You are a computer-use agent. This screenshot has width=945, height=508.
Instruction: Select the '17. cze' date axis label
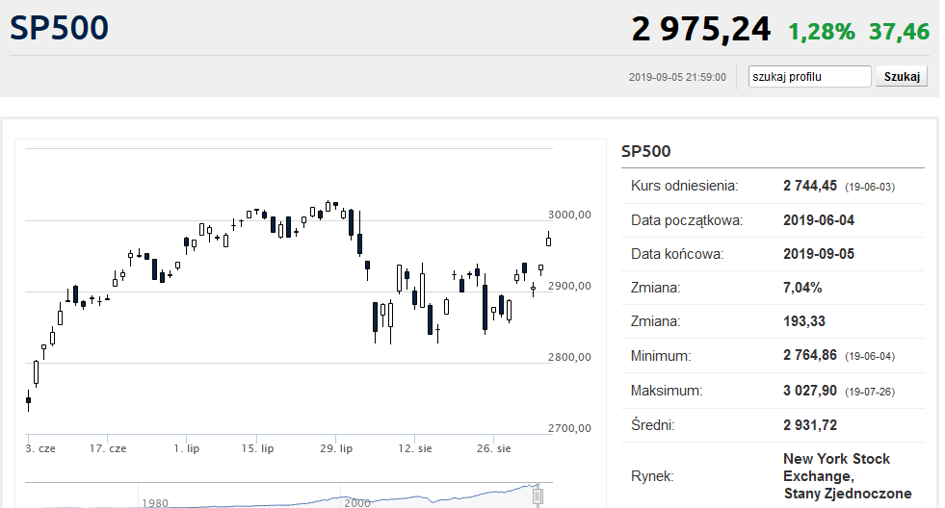[108, 448]
